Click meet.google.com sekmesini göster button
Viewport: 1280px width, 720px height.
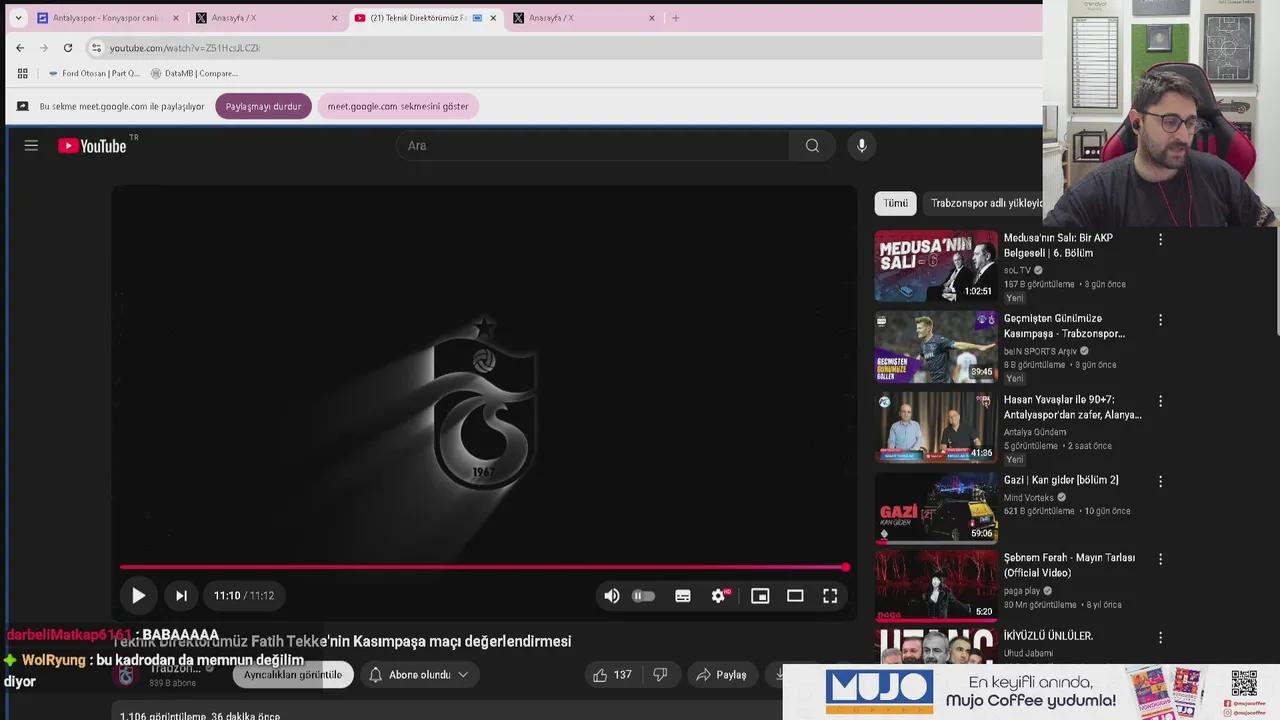(398, 106)
